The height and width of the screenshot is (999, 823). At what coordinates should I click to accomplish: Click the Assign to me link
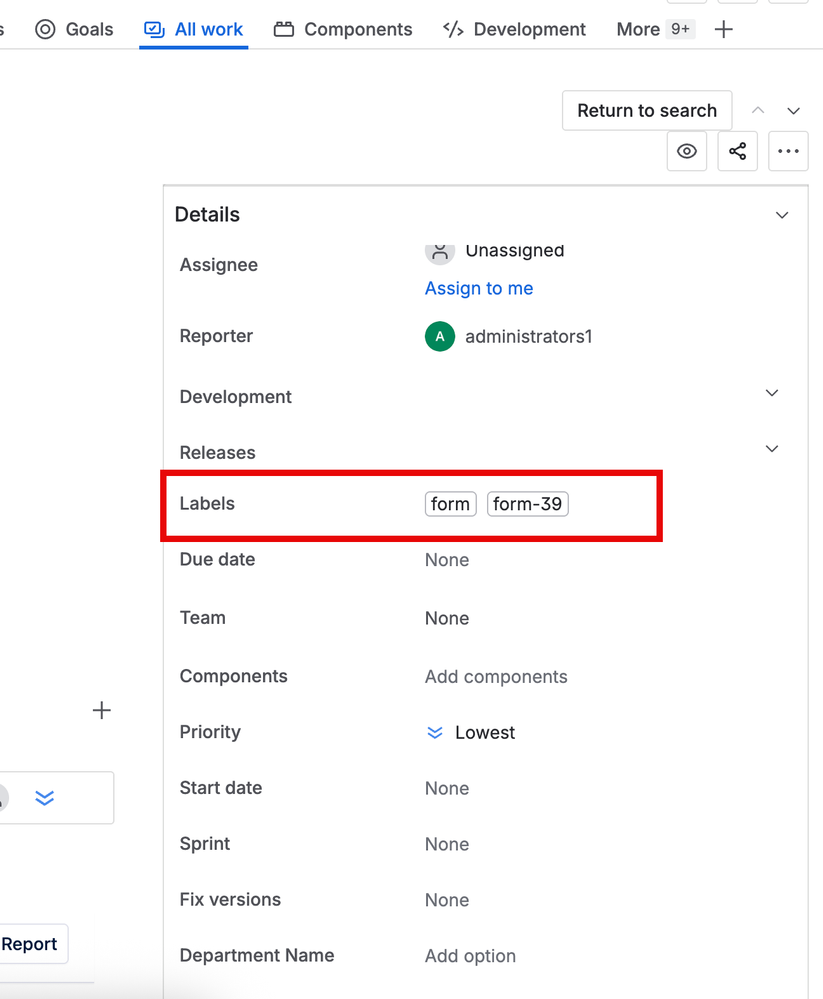click(479, 288)
